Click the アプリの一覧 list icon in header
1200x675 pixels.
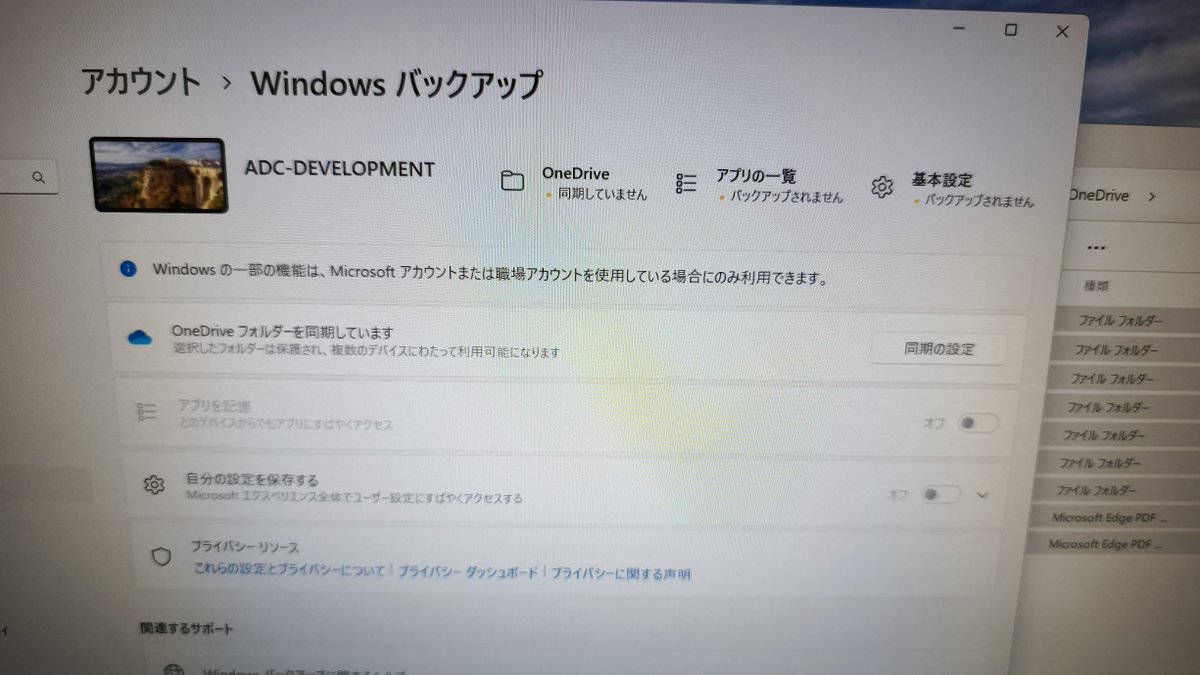point(686,183)
